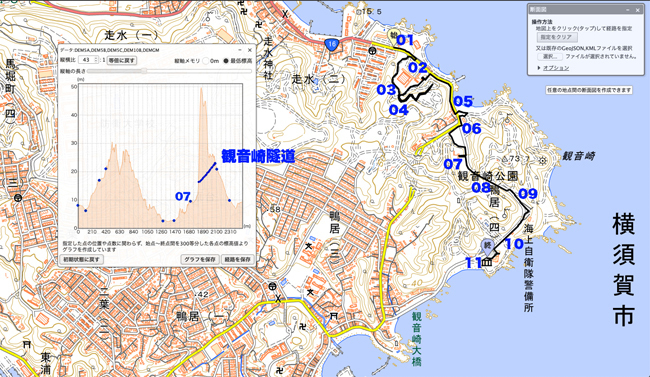Select the 0m vertical axis radio option
650x377 pixels.
pyautogui.click(x=206, y=61)
